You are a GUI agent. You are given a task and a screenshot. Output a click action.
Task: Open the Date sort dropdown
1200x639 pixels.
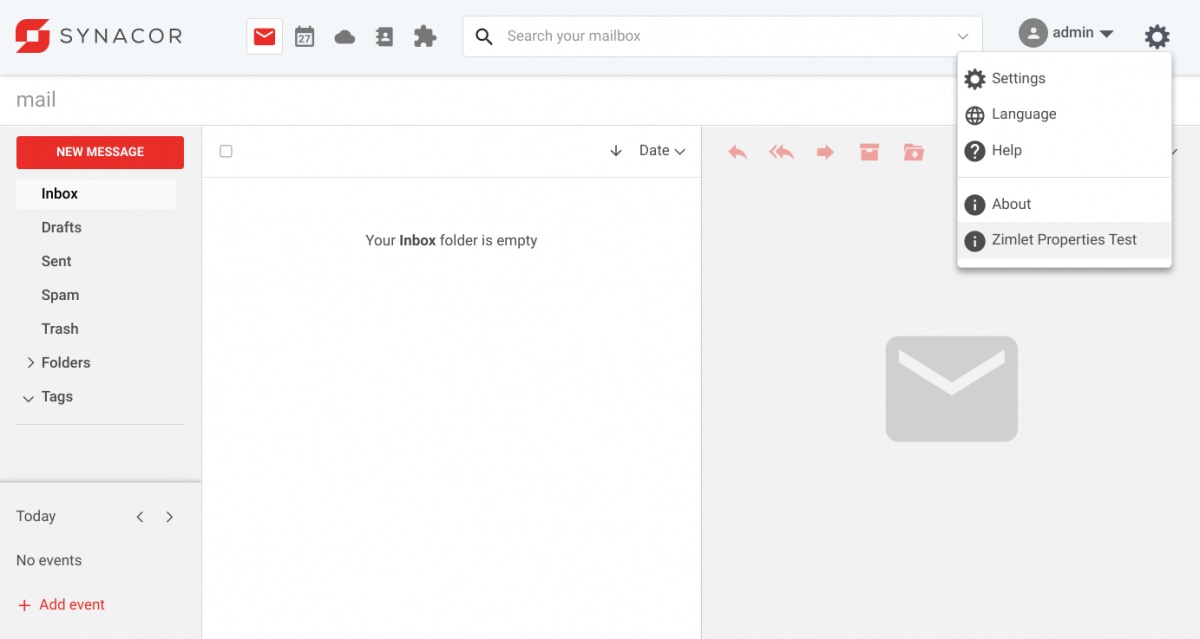pos(662,151)
